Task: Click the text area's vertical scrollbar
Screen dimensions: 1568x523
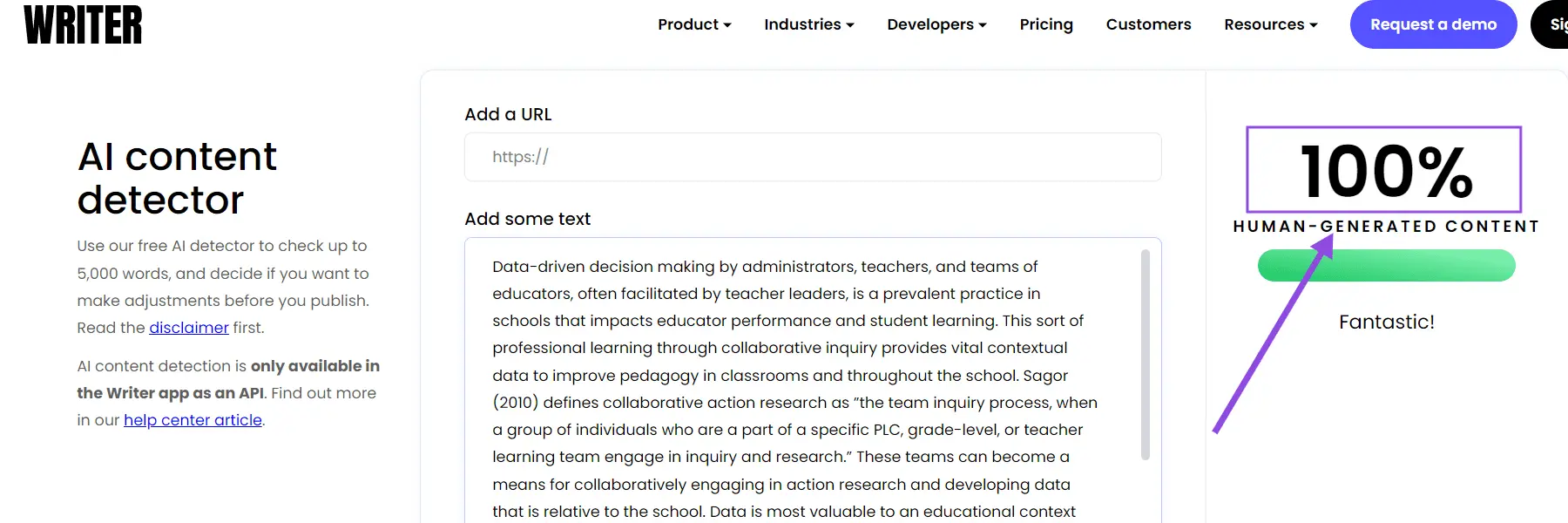Action: 1146,354
